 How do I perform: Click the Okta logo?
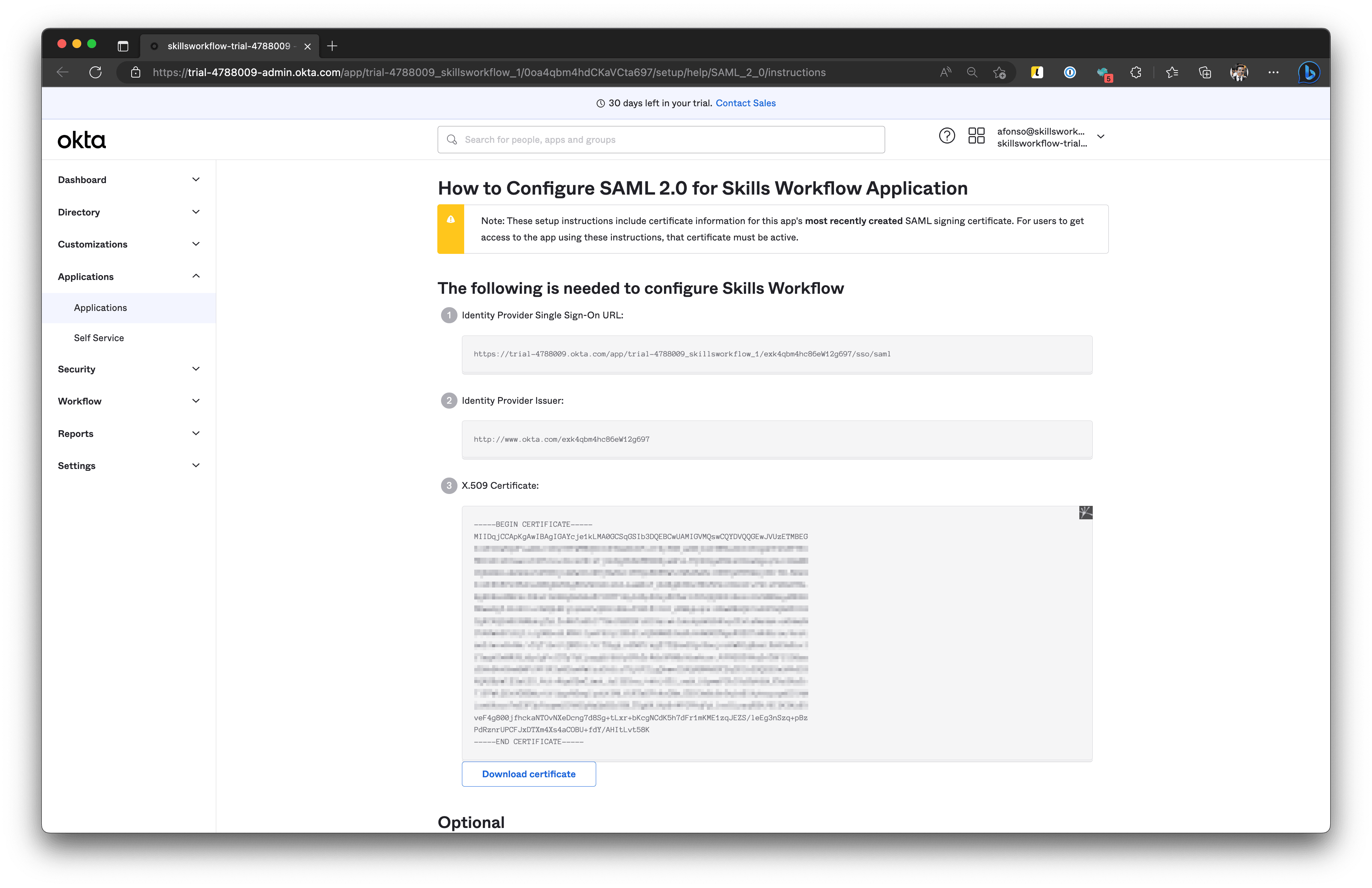tap(82, 140)
